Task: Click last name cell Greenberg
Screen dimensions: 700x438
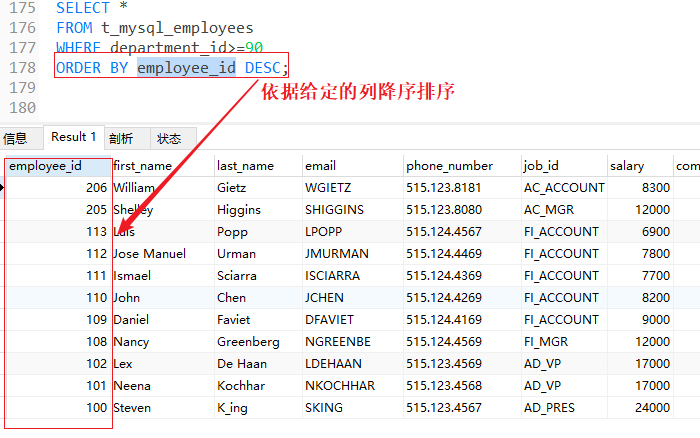Action: (258, 342)
